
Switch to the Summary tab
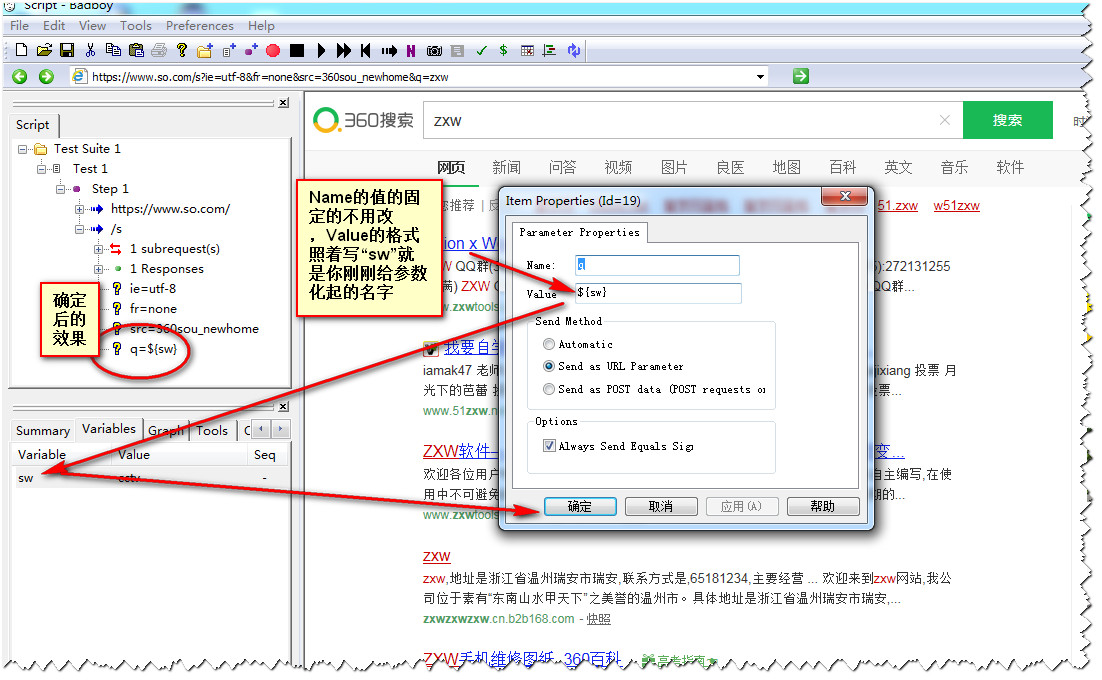pos(43,431)
